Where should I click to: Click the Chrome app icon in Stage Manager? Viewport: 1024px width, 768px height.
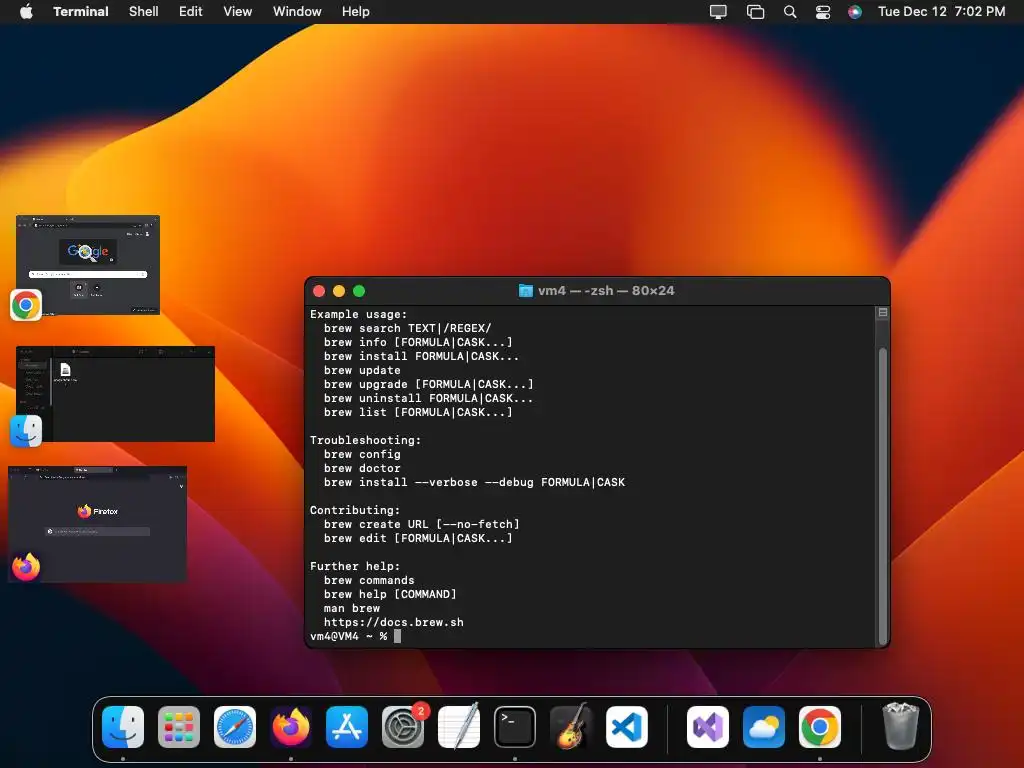coord(26,305)
